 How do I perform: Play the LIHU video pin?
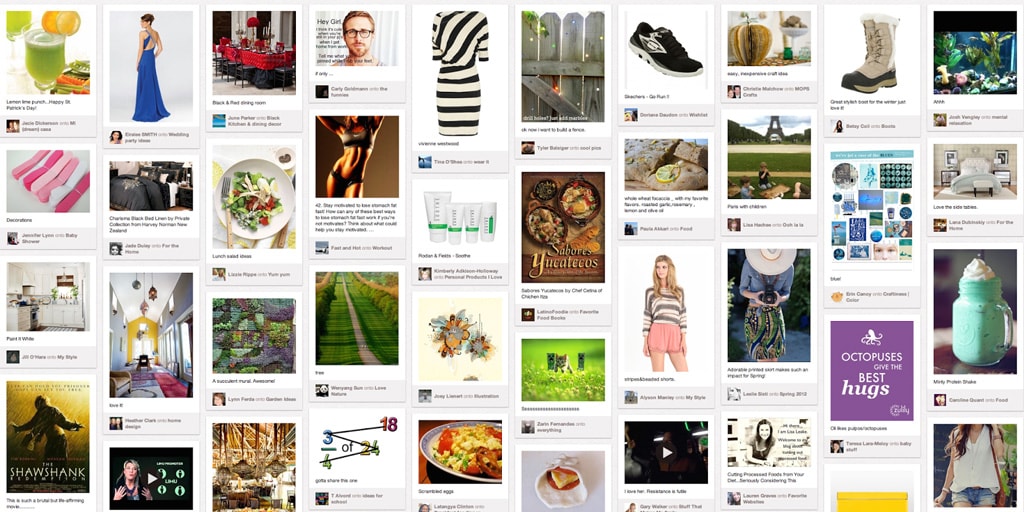(152, 478)
